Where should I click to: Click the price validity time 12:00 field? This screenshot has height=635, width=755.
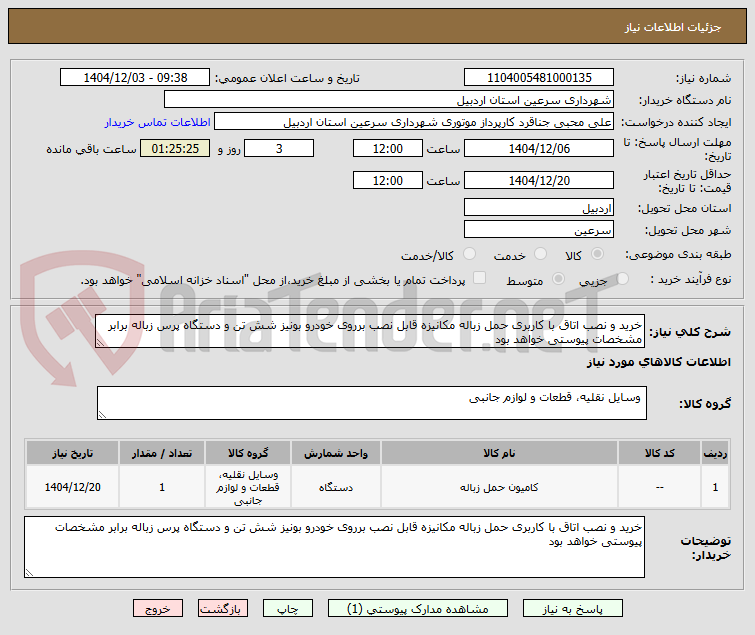point(388,180)
